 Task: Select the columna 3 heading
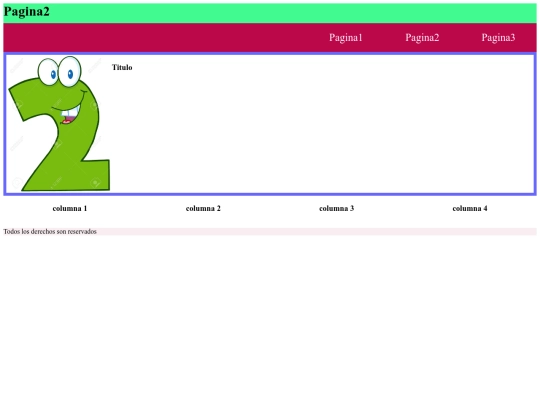pos(336,208)
